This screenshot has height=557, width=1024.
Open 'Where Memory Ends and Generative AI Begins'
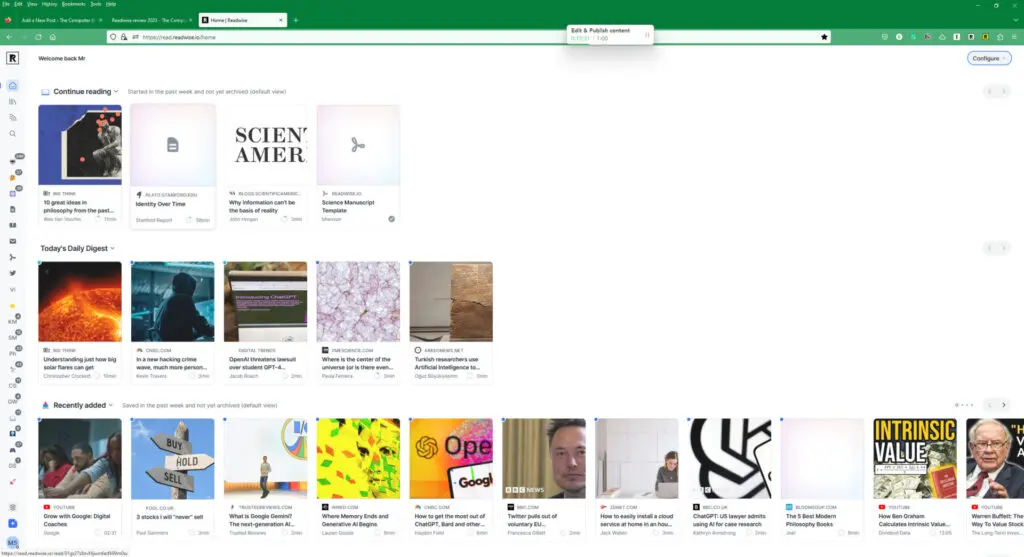click(x=358, y=478)
